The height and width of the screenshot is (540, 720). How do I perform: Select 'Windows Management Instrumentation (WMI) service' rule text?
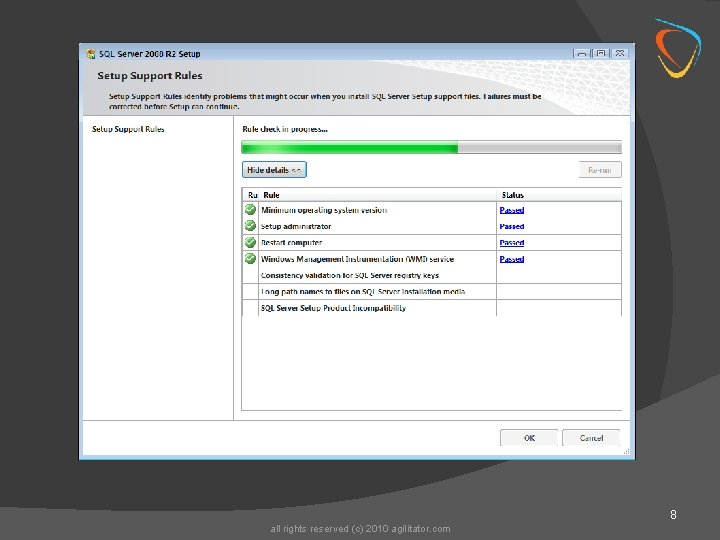357,259
